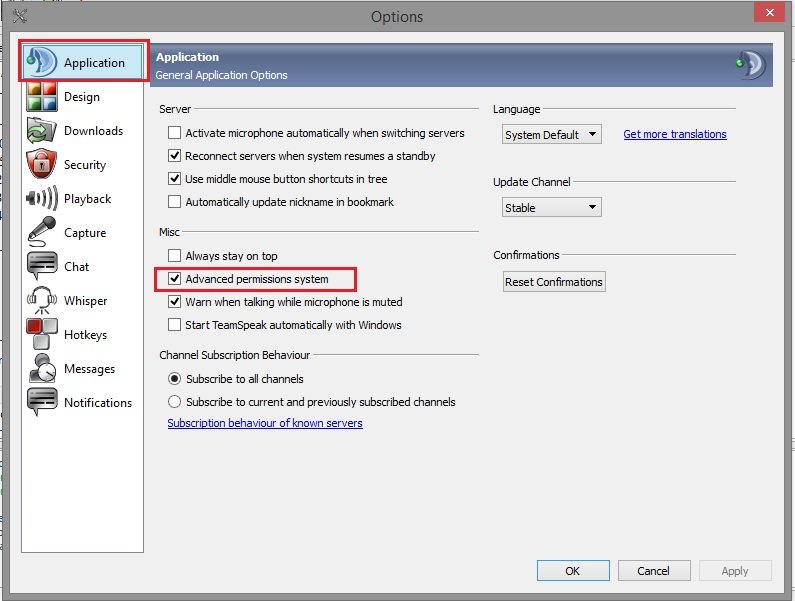Enable activate microphone automatically when switching servers
Viewport: 795px width, 601px height.
(174, 133)
